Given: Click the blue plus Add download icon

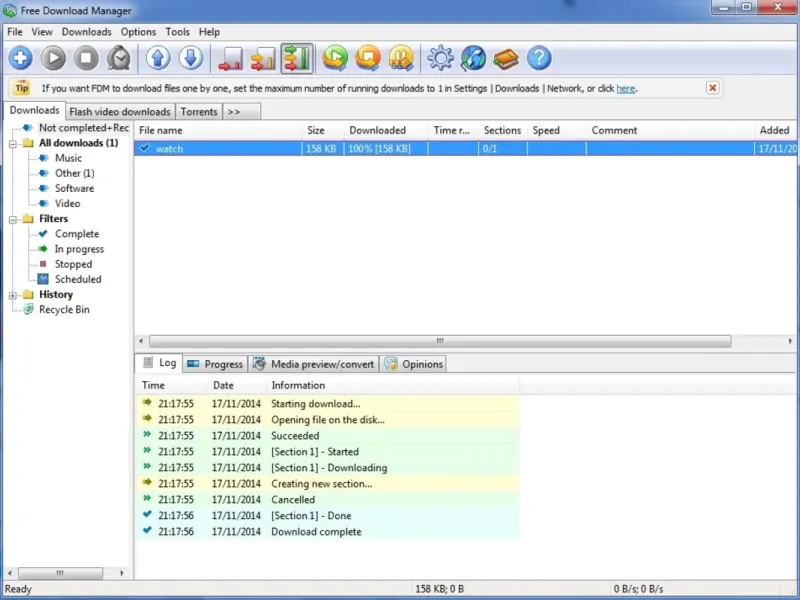Looking at the screenshot, I should click(21, 58).
